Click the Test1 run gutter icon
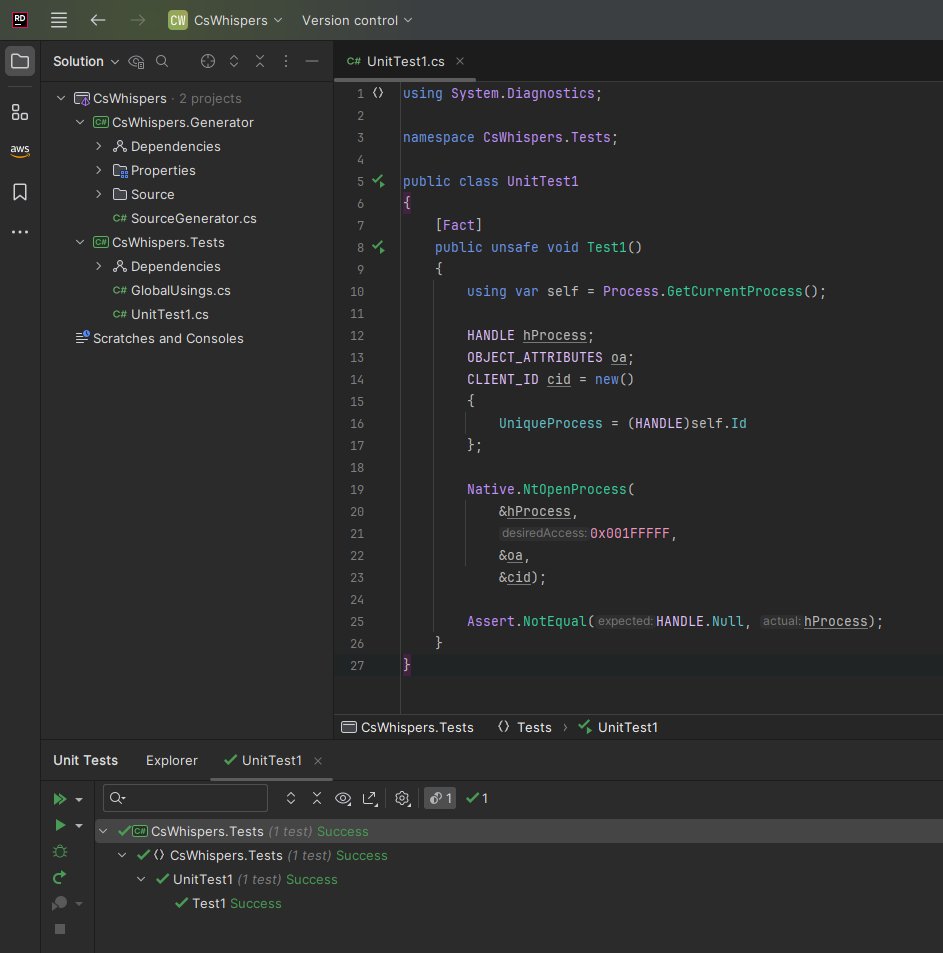This screenshot has height=953, width=943. point(379,247)
